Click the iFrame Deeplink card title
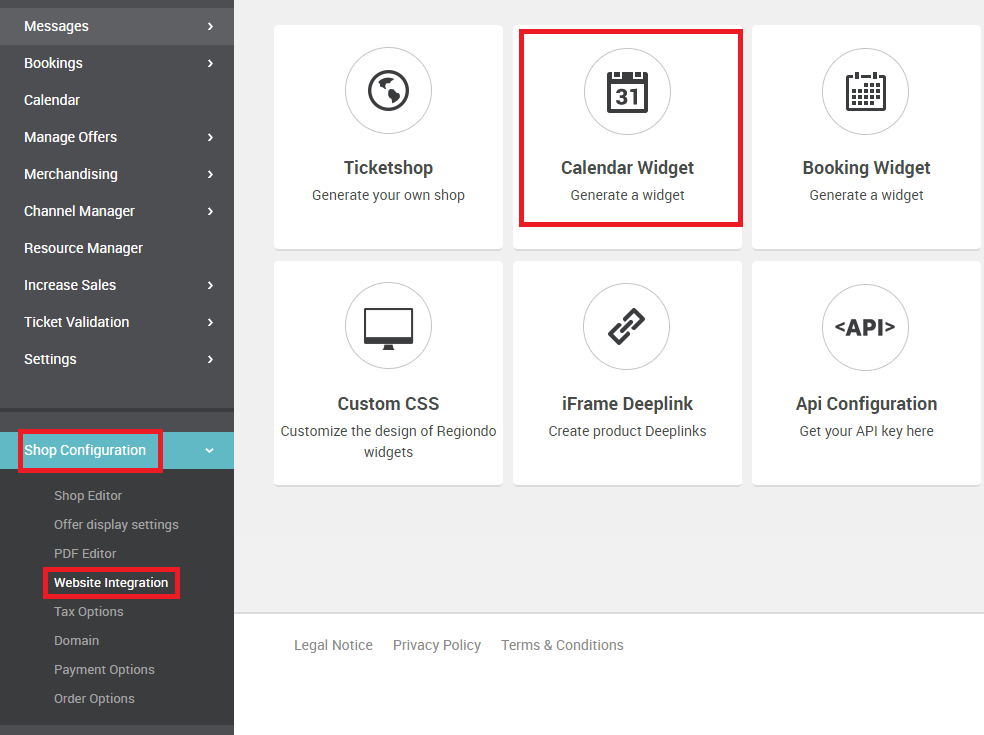The height and width of the screenshot is (735, 984). pos(628,404)
